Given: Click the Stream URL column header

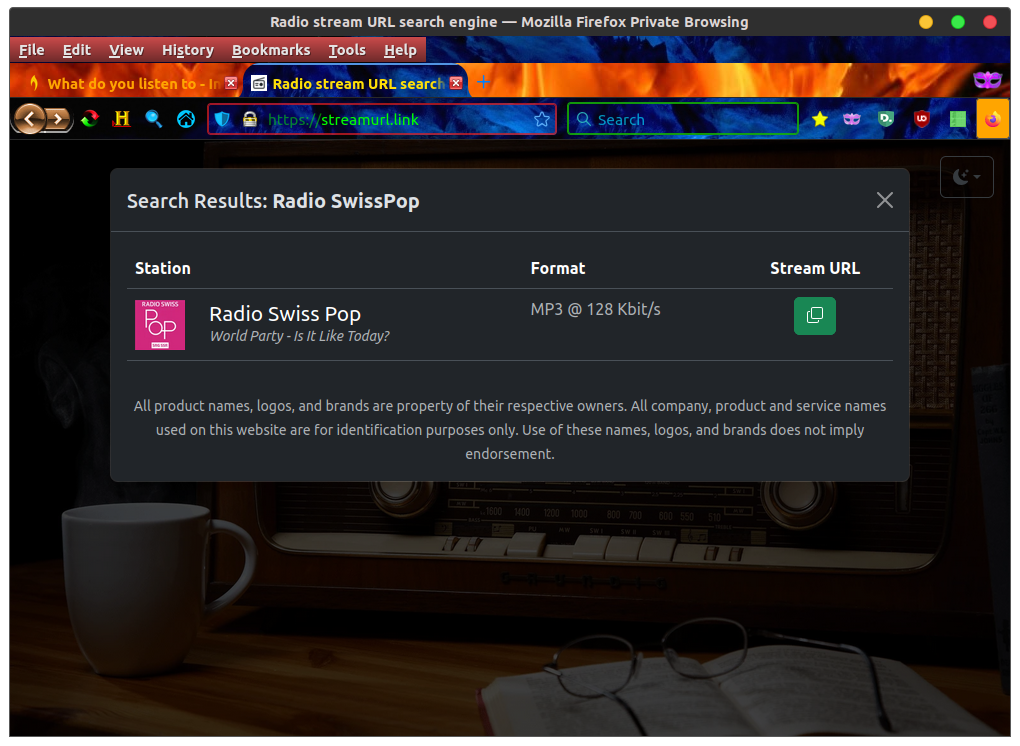Looking at the screenshot, I should click(x=814, y=268).
